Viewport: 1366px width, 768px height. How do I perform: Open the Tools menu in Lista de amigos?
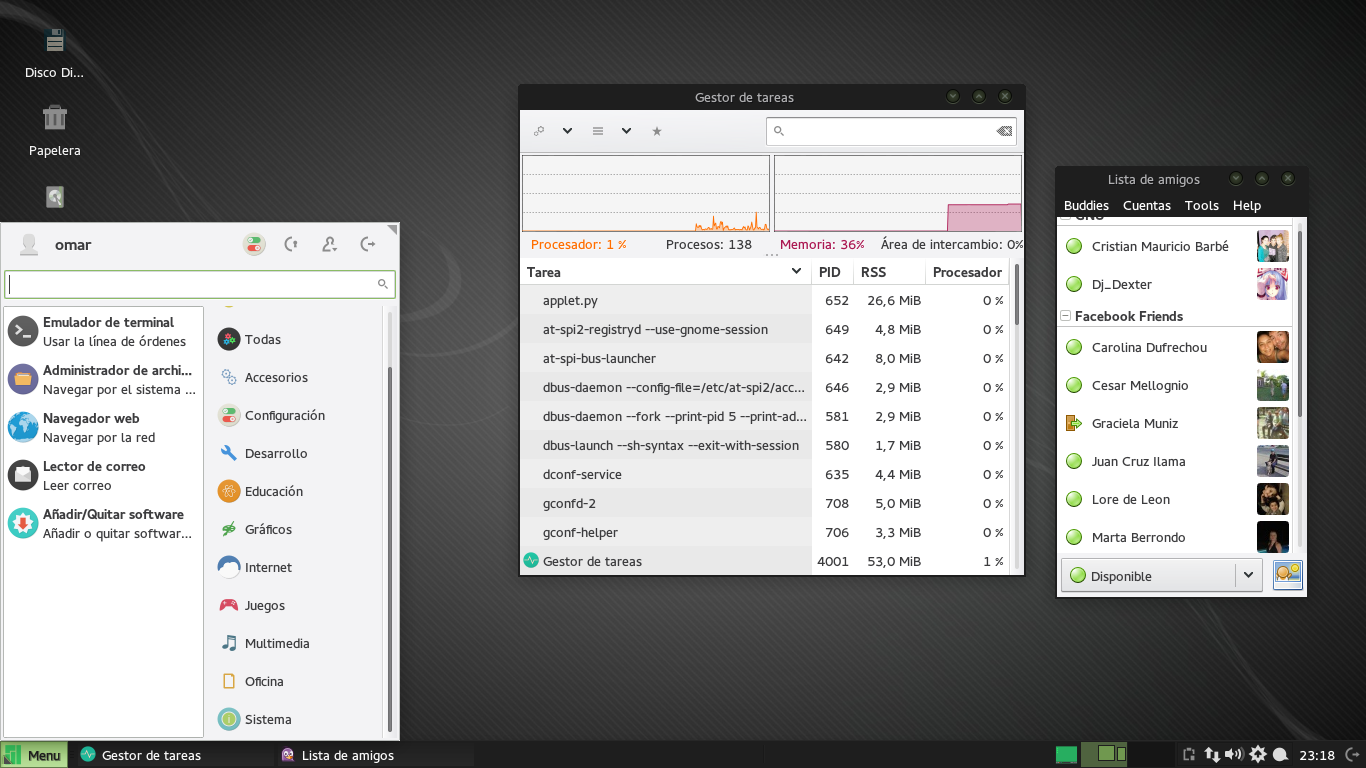click(1202, 205)
